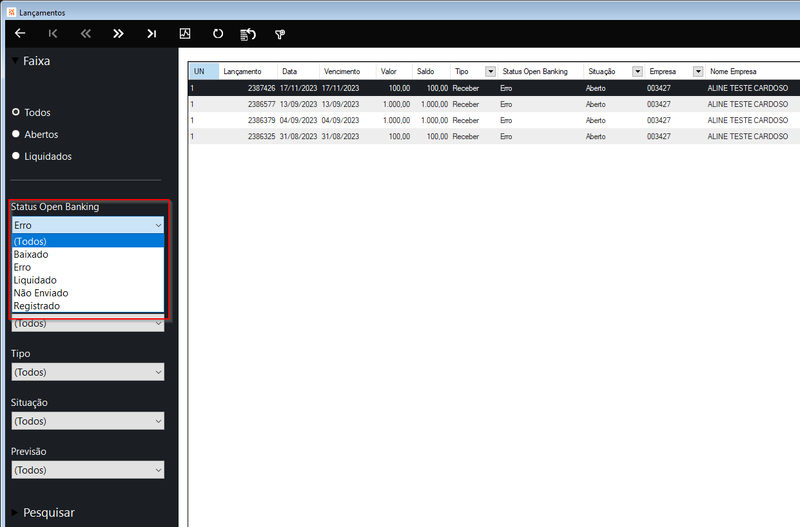Viewport: 800px width, 527px height.
Task: Sort by the Saldo column header
Action: click(x=431, y=71)
